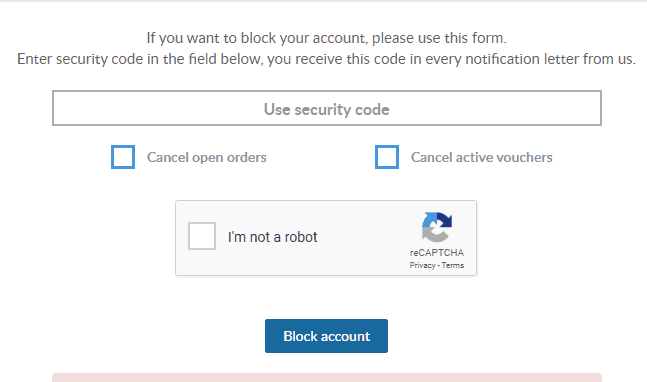Tick the "I'm not a robot" checkbox
Image resolution: width=647 pixels, height=382 pixels.
click(202, 236)
